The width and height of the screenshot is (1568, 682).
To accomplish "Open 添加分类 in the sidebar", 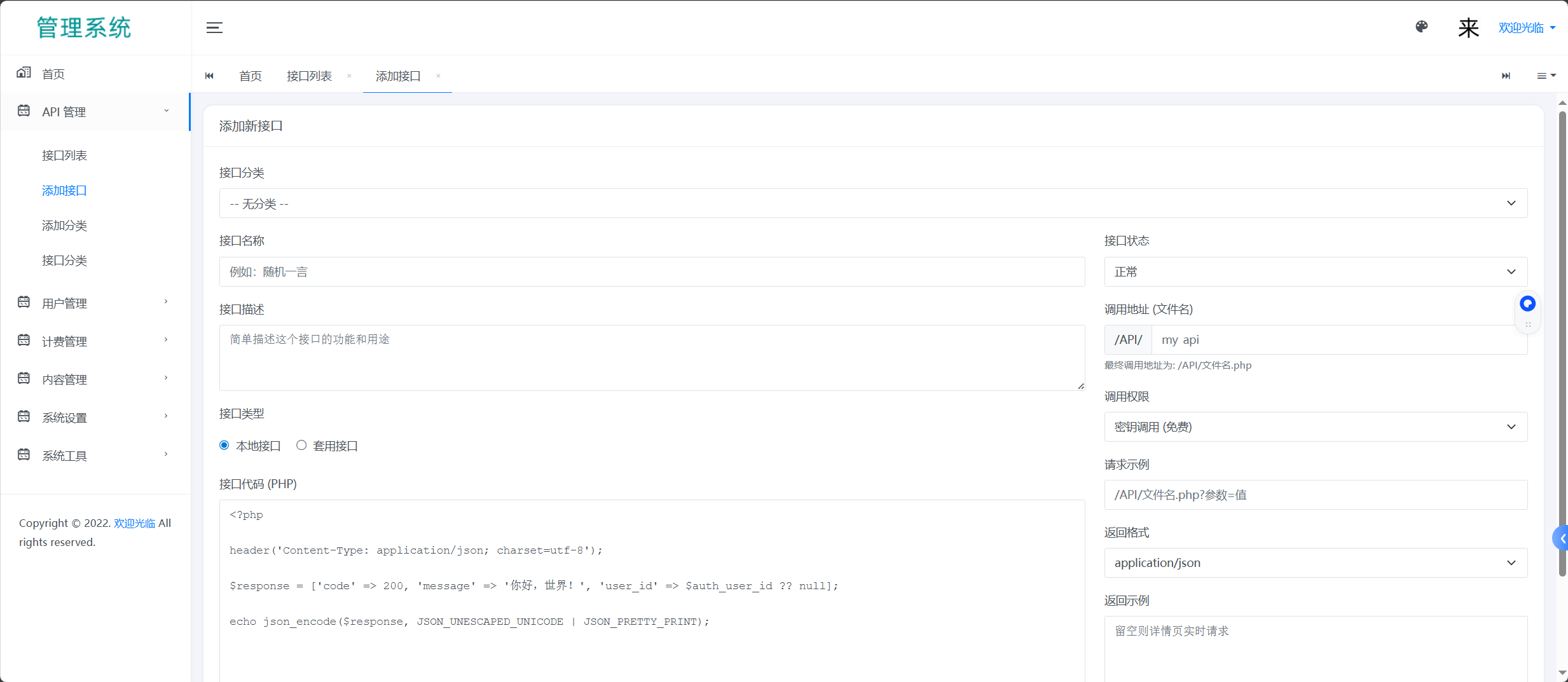I will (x=64, y=226).
